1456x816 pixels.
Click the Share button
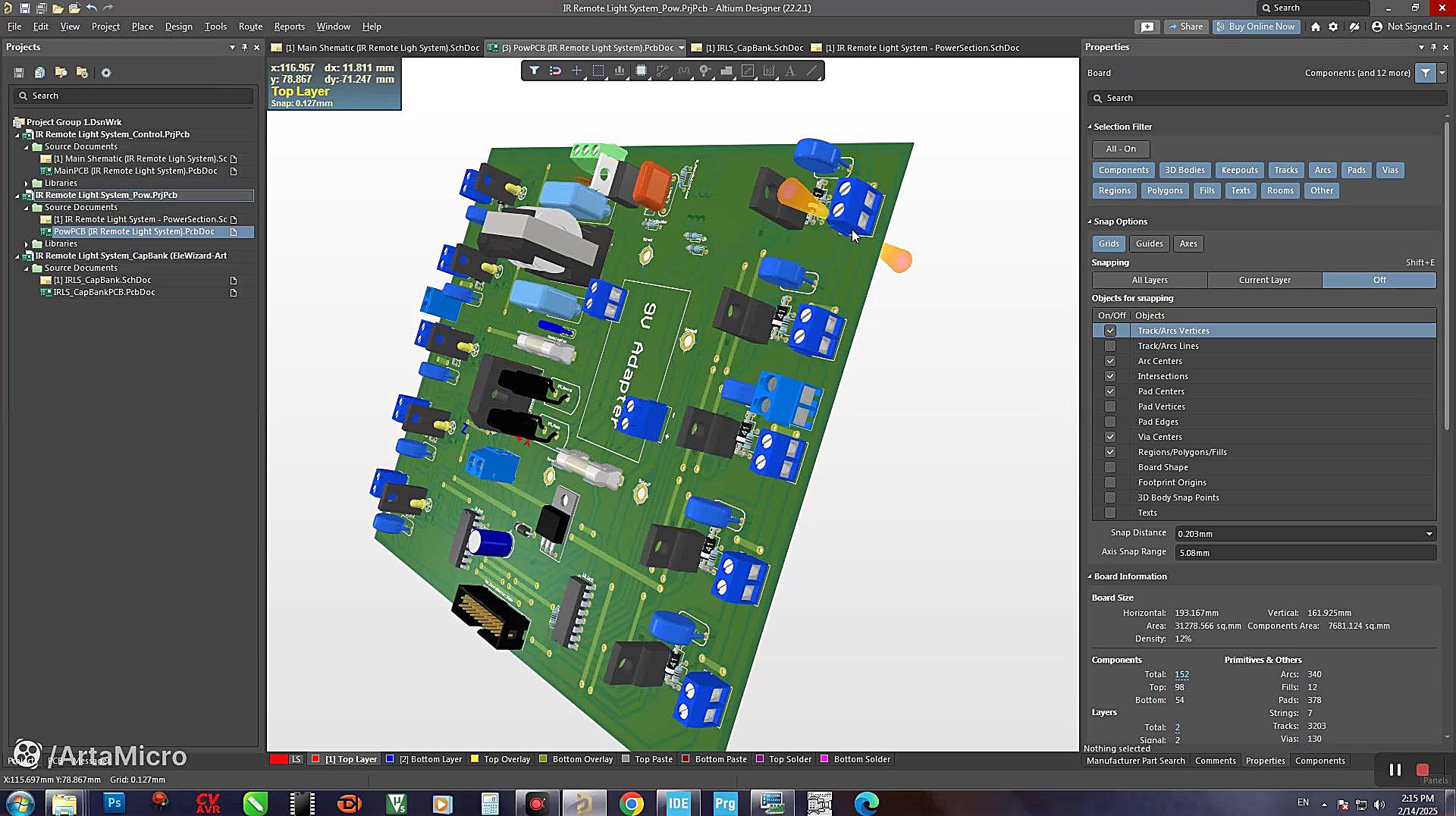click(x=1186, y=27)
